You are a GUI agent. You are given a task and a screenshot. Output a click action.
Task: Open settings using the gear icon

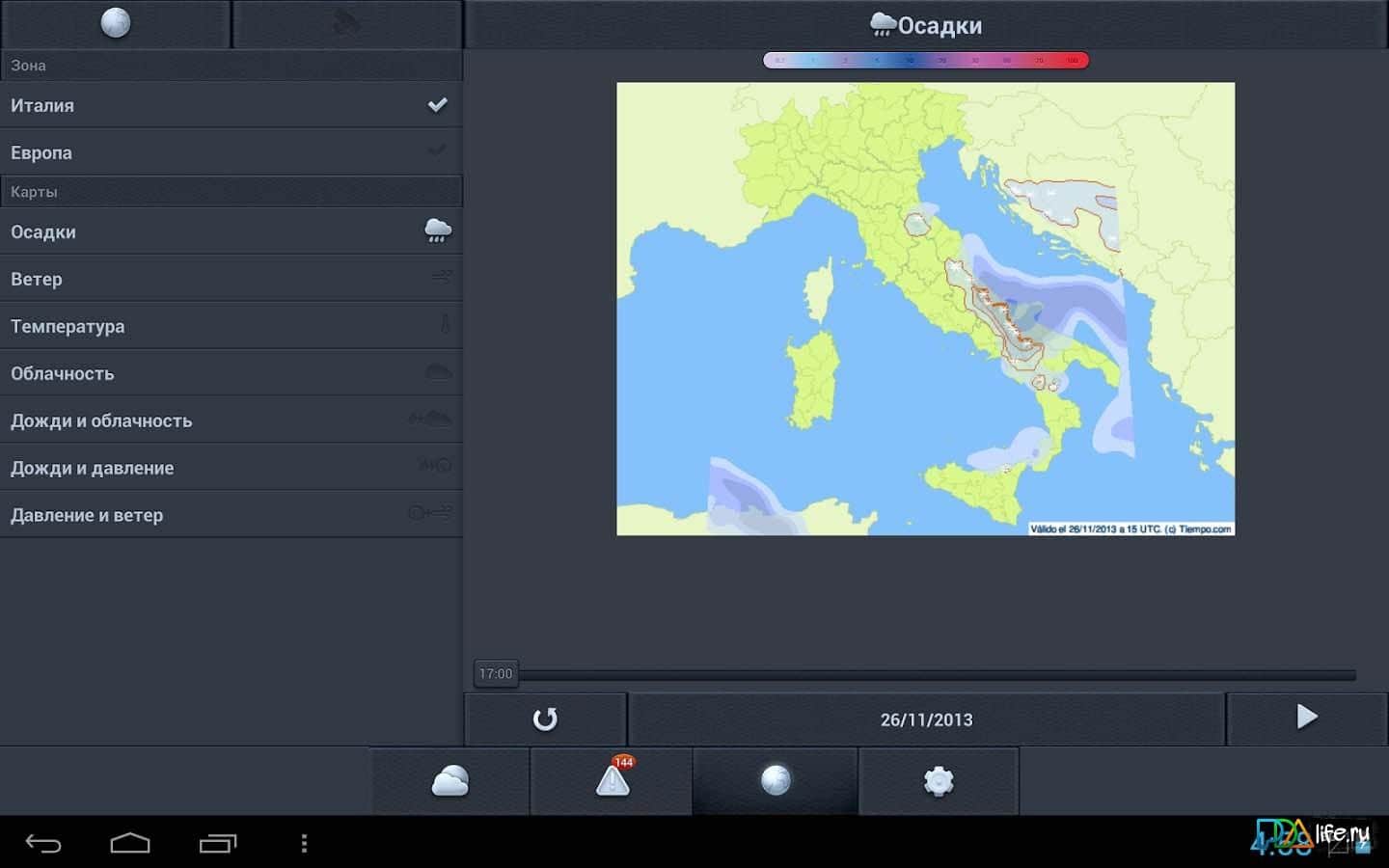[938, 781]
